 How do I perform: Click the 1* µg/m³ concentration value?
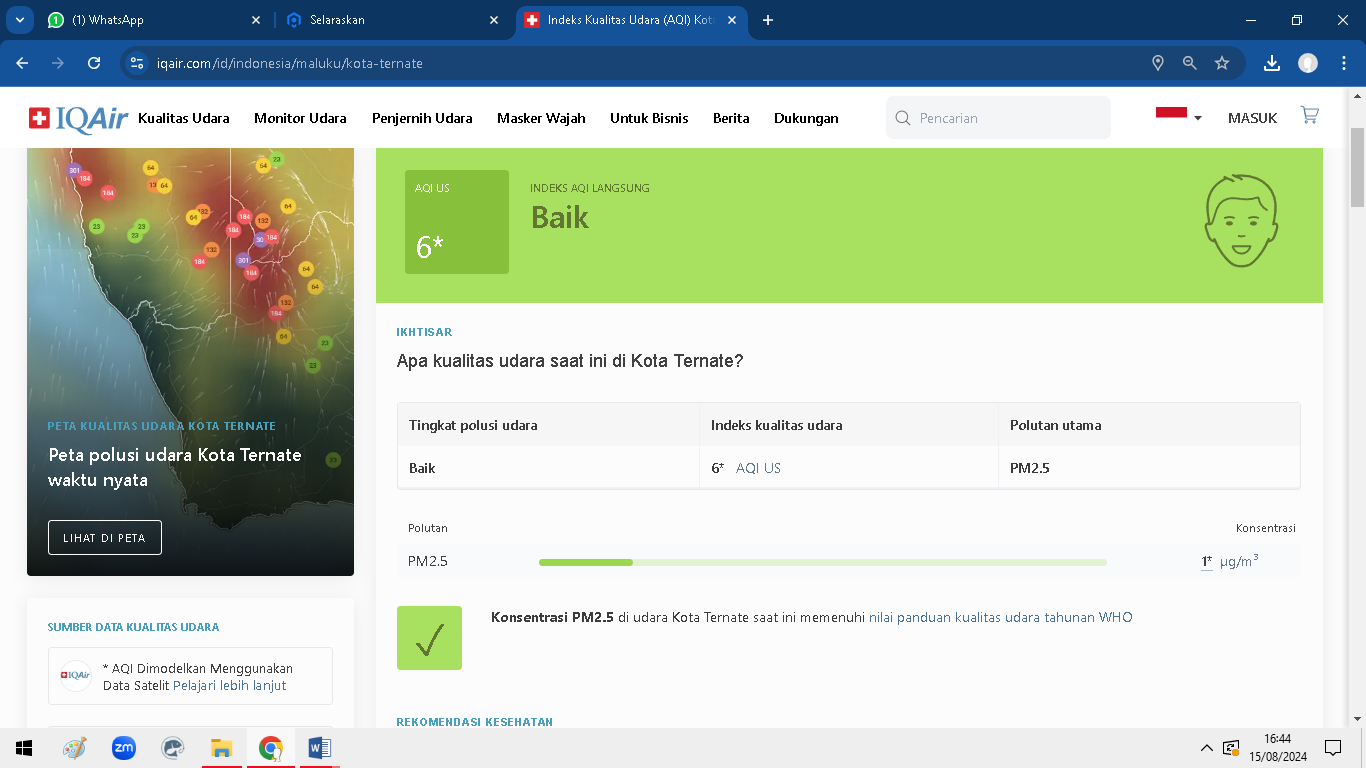1230,561
